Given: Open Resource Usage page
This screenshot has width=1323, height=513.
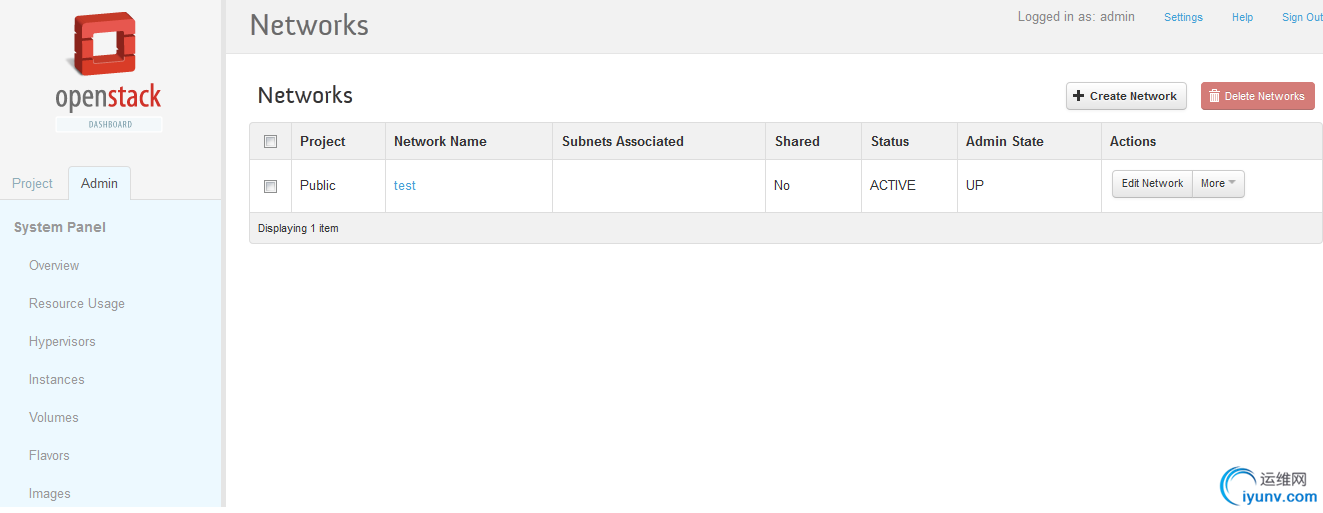Looking at the screenshot, I should point(77,304).
